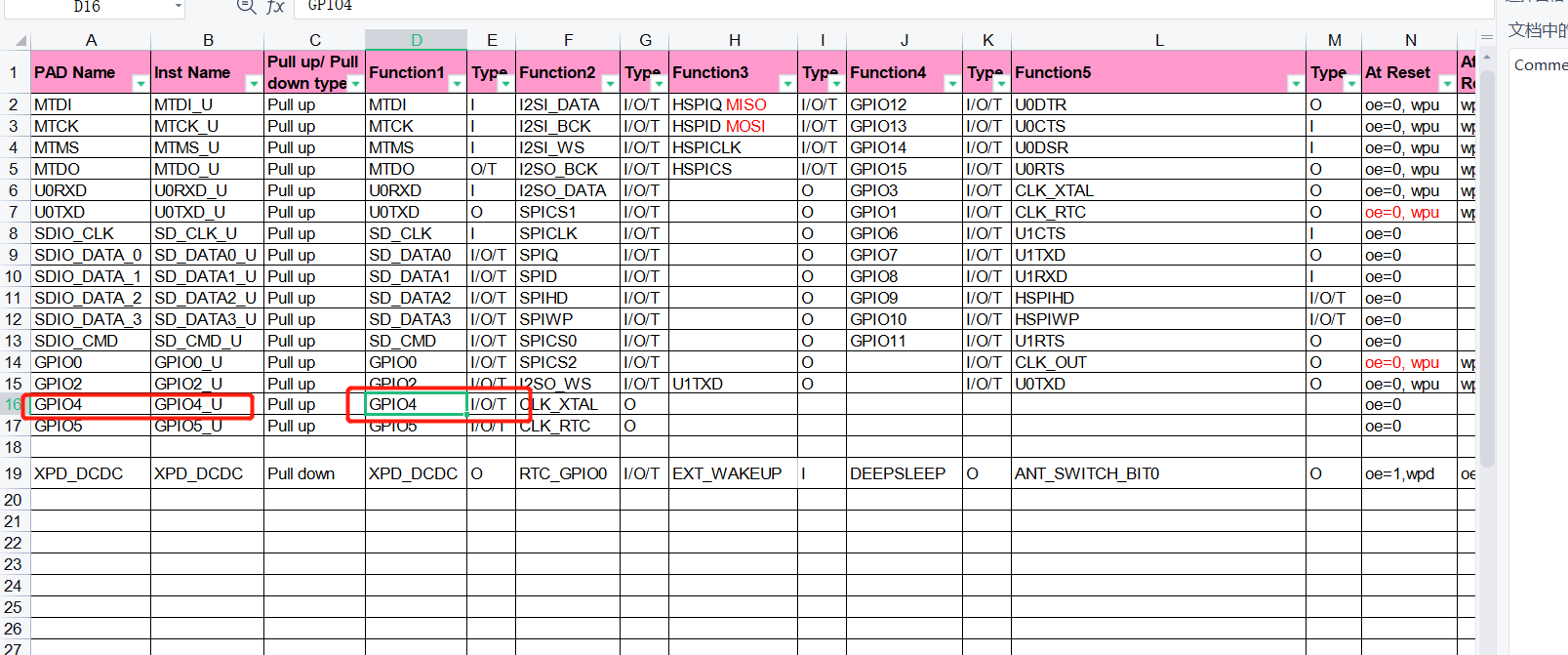
Task: Click the split handle above the scrollbar
Action: point(1487,38)
